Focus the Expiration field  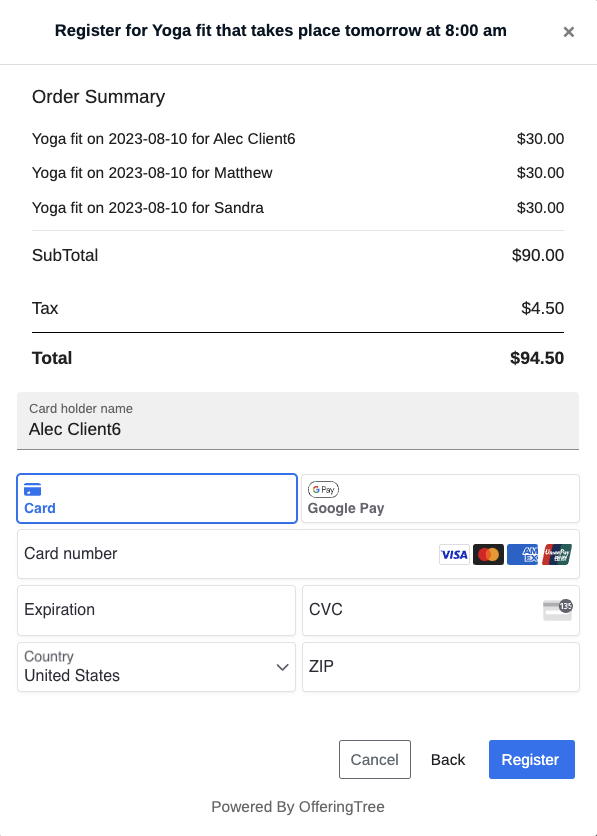(156, 610)
